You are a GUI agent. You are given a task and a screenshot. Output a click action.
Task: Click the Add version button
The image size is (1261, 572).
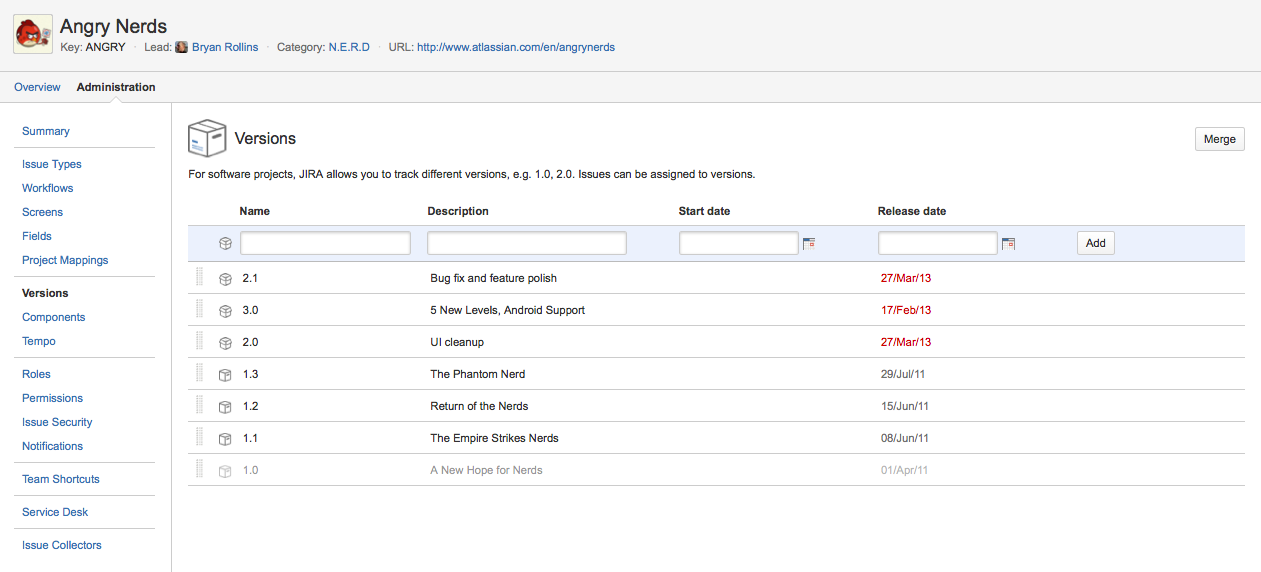point(1095,243)
